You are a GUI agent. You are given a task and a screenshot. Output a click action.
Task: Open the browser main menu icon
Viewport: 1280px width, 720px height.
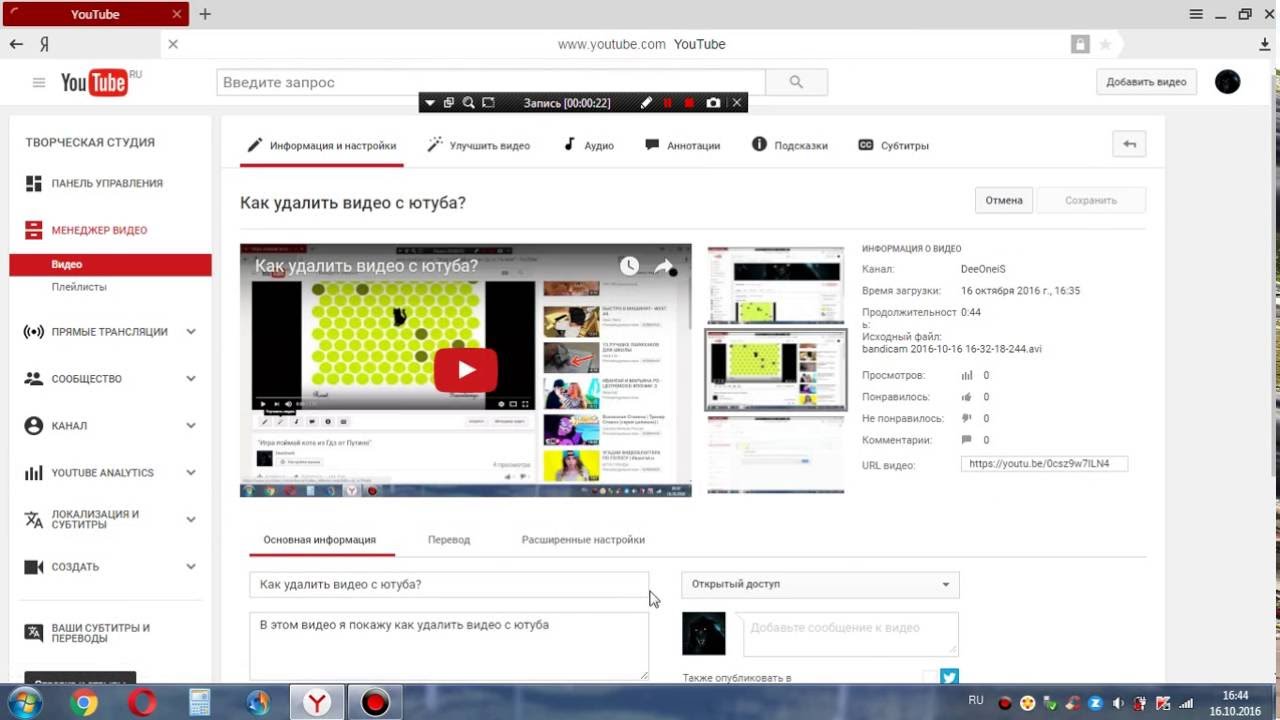pyautogui.click(x=1196, y=14)
